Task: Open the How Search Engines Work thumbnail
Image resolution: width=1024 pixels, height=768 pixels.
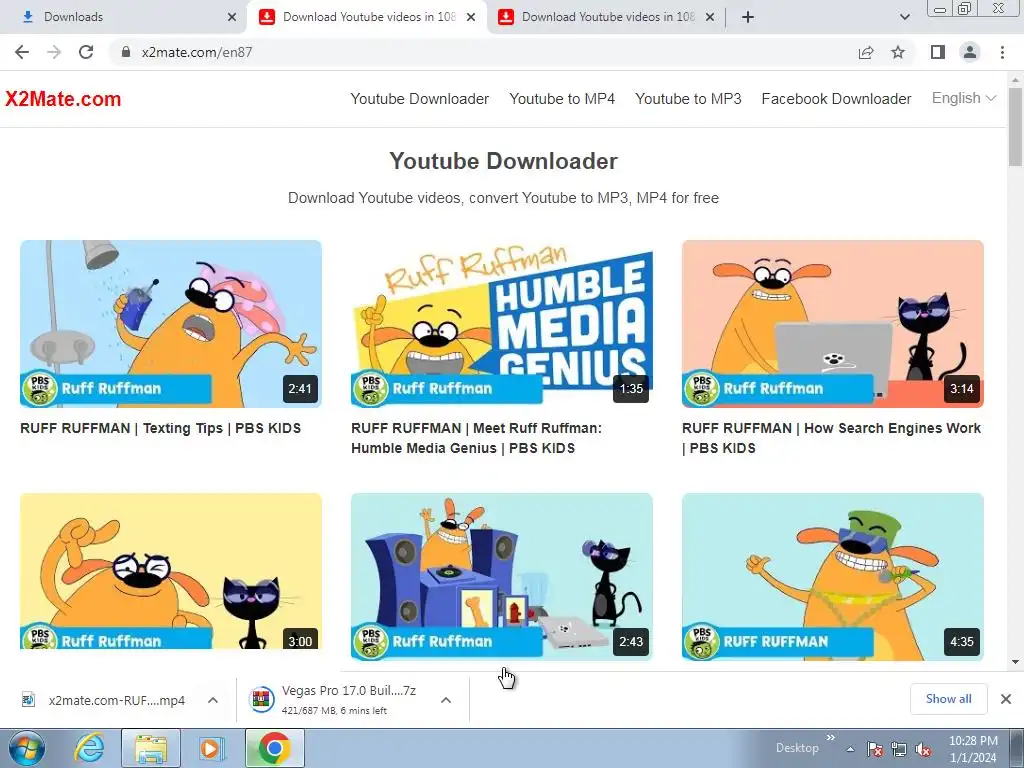Action: tap(833, 324)
